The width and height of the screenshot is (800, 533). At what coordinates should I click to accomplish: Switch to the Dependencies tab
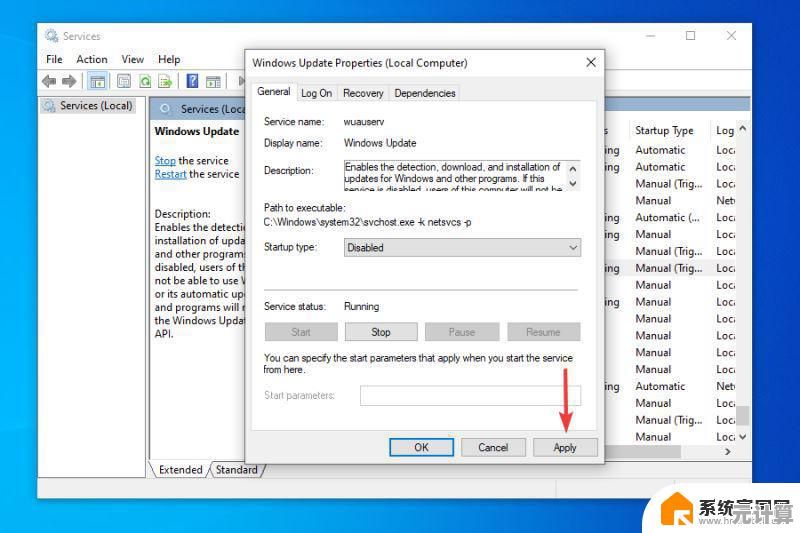pyautogui.click(x=425, y=93)
